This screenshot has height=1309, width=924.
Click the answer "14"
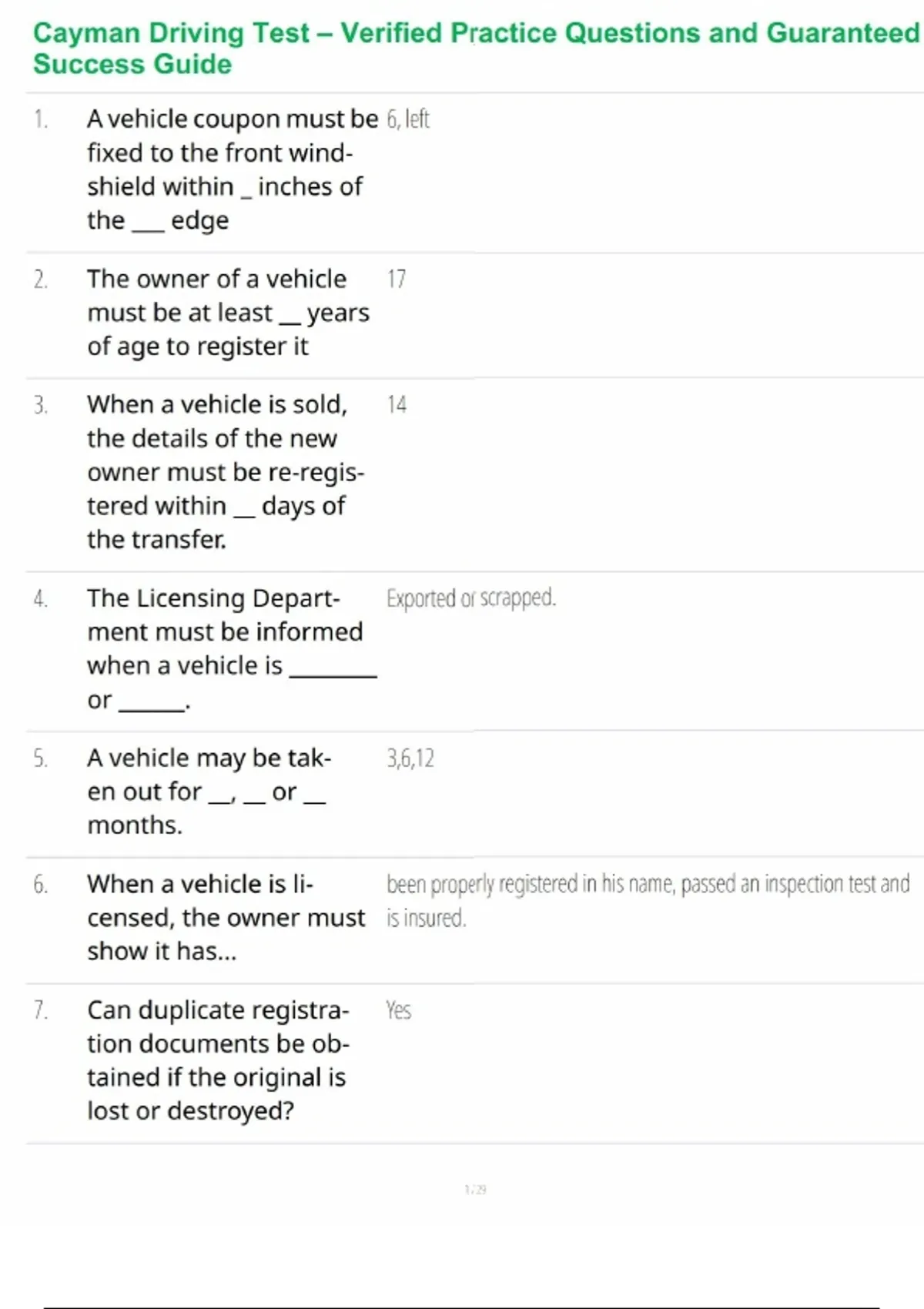pyautogui.click(x=397, y=405)
